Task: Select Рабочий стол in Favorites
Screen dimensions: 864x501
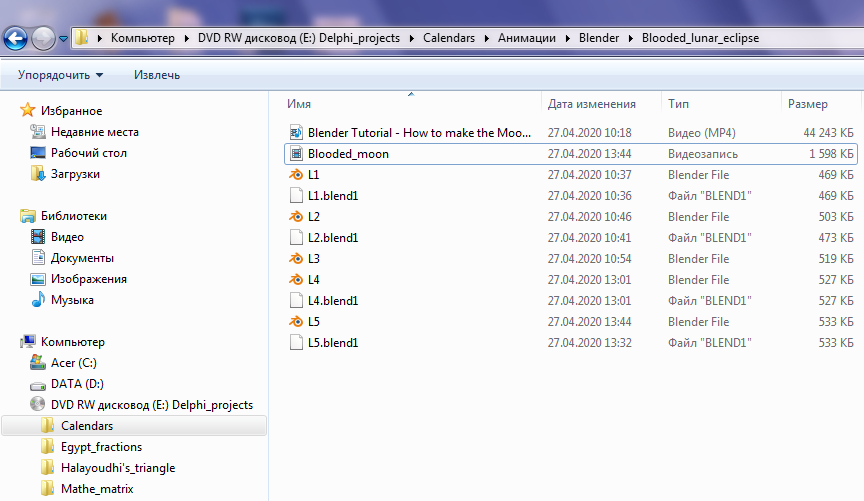Action: tap(89, 153)
